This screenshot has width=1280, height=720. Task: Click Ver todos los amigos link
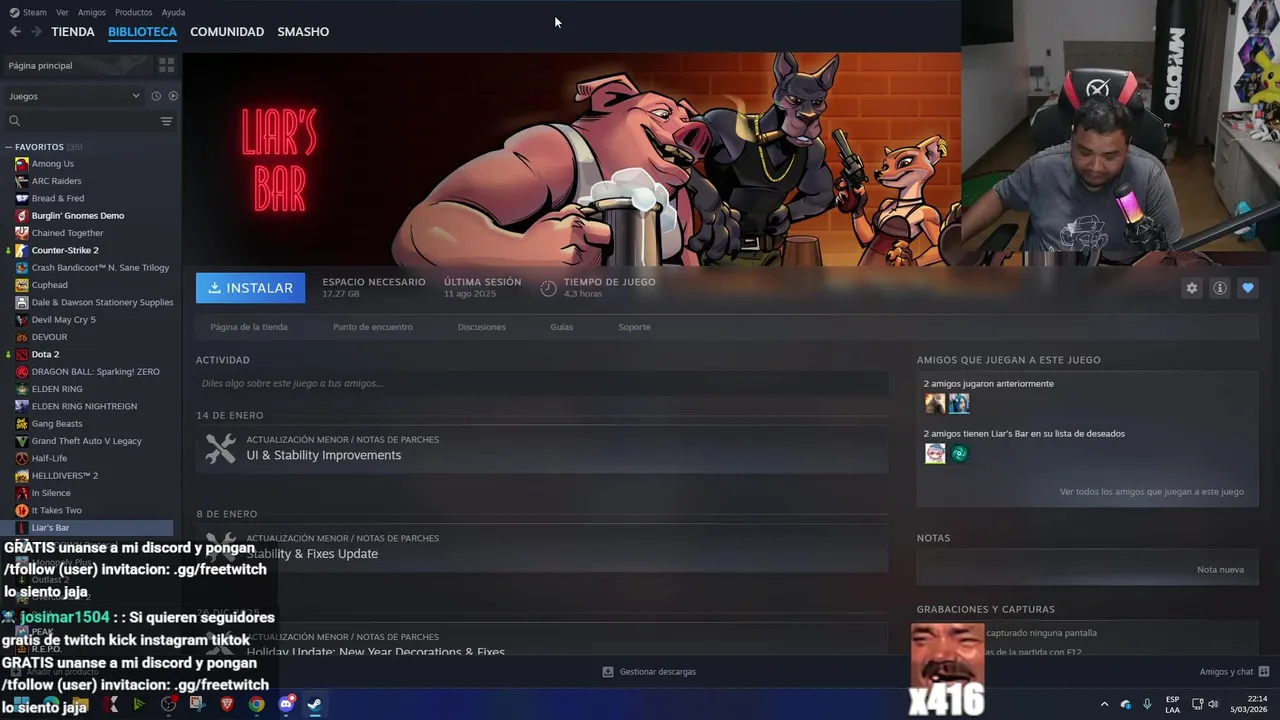(1152, 492)
